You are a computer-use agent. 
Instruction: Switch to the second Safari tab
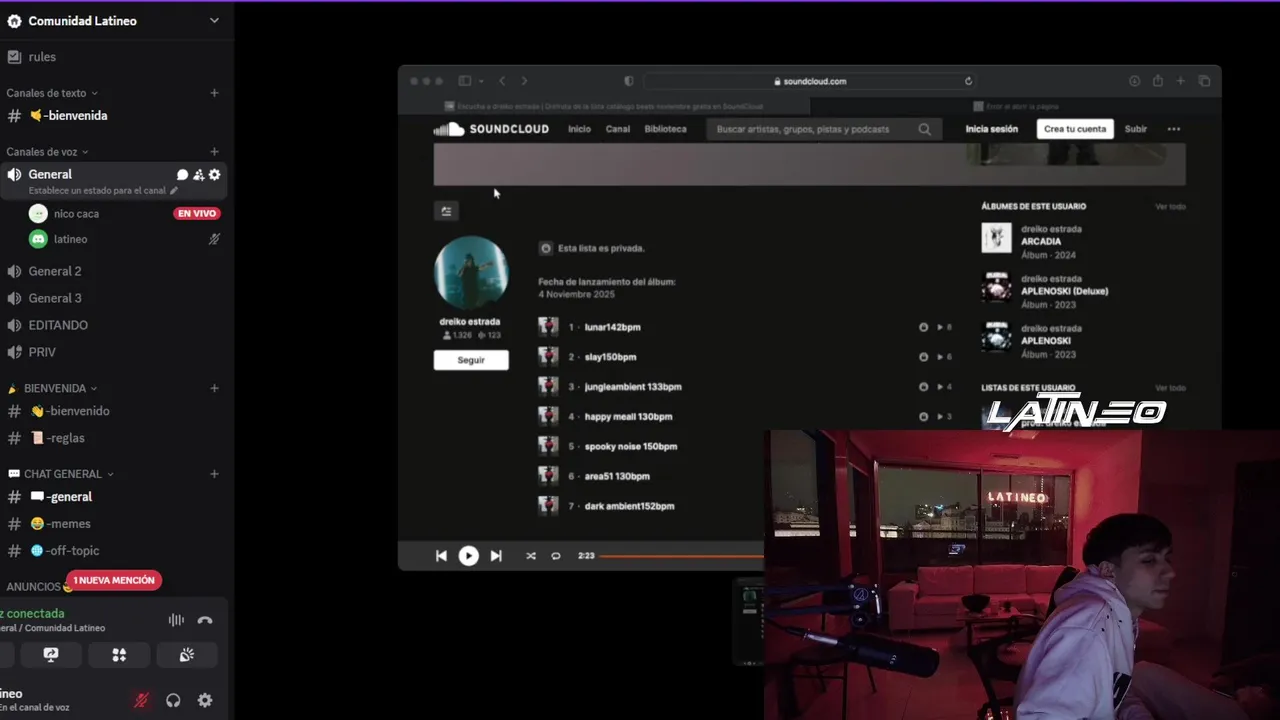click(1015, 106)
